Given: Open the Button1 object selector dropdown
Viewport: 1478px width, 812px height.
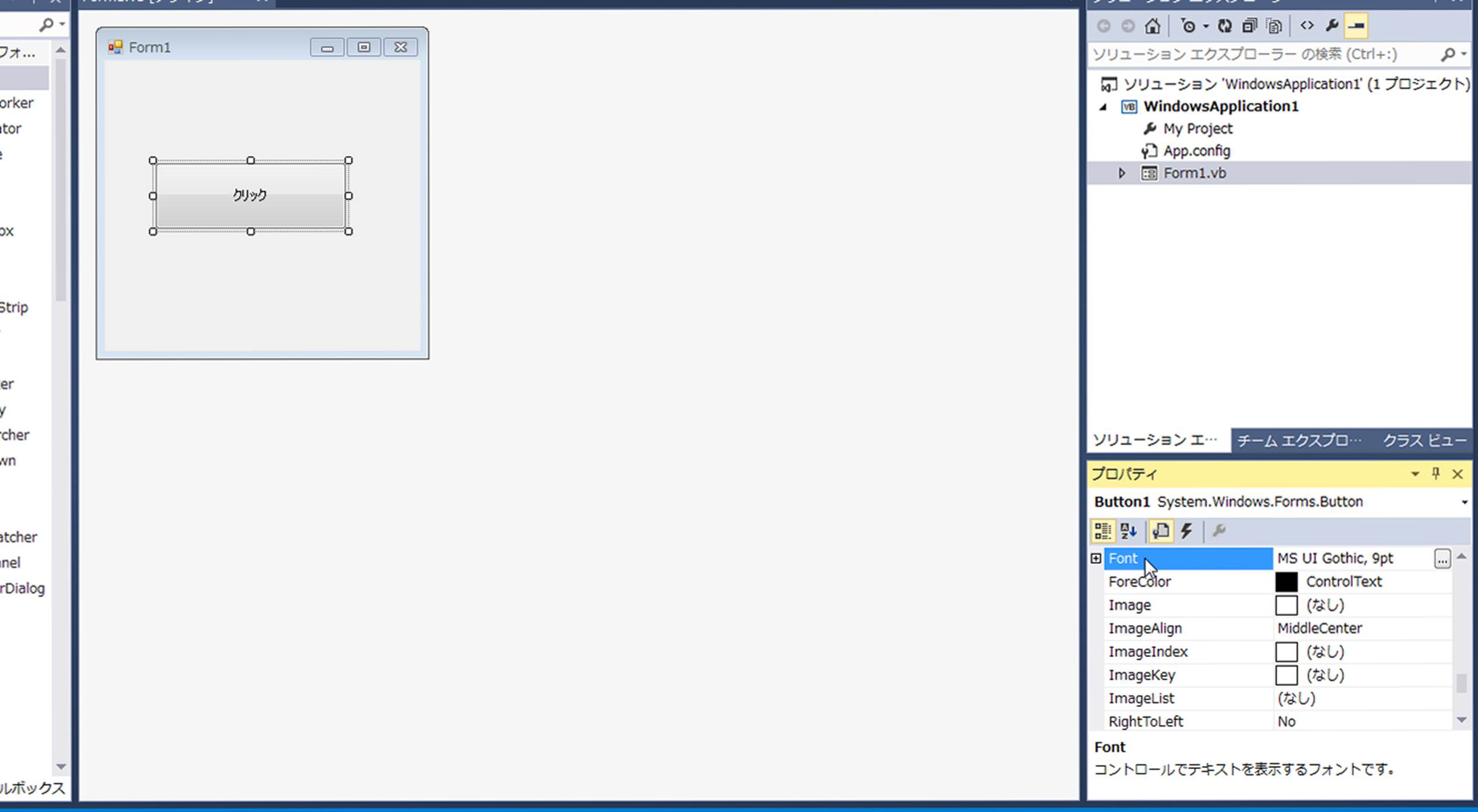Looking at the screenshot, I should coord(1464,502).
